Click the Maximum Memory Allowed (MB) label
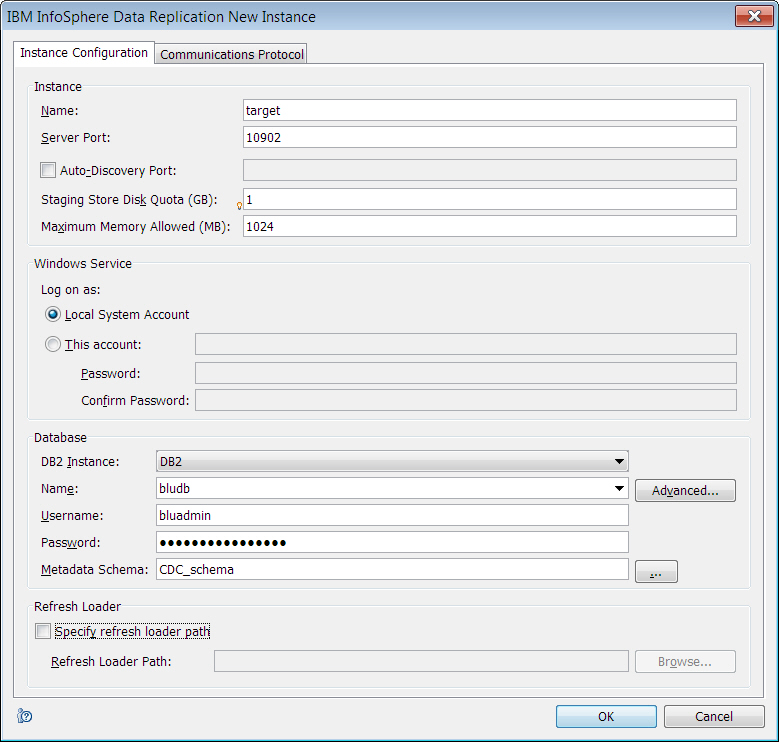Image resolution: width=779 pixels, height=742 pixels. tap(136, 226)
